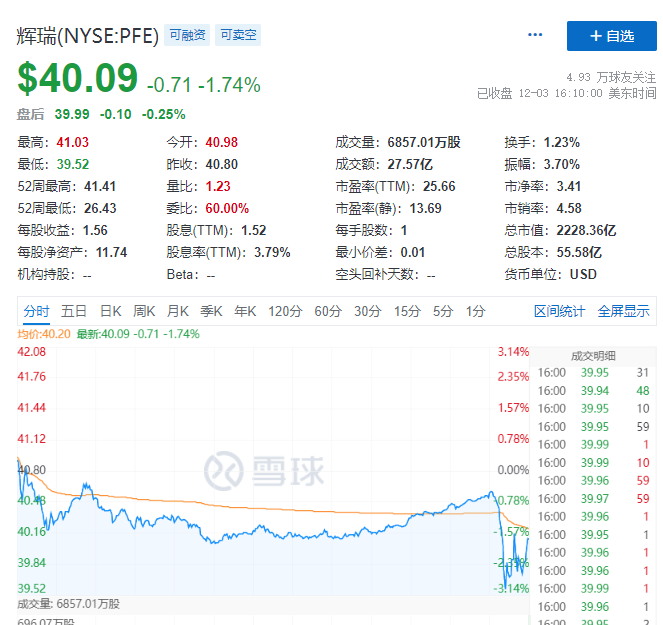
Task: Click the 总市值 value 2228.36亿
Action: [586, 230]
